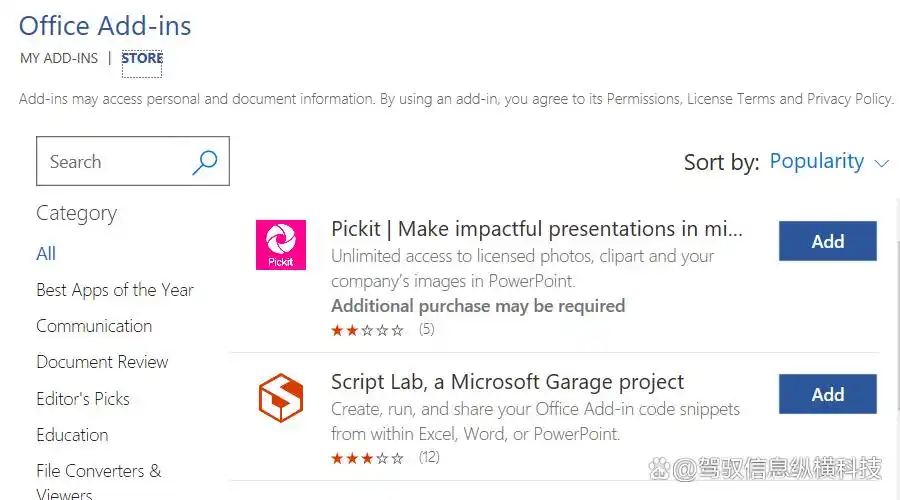
Task: Select the Editor's Picks category
Action: tap(83, 398)
